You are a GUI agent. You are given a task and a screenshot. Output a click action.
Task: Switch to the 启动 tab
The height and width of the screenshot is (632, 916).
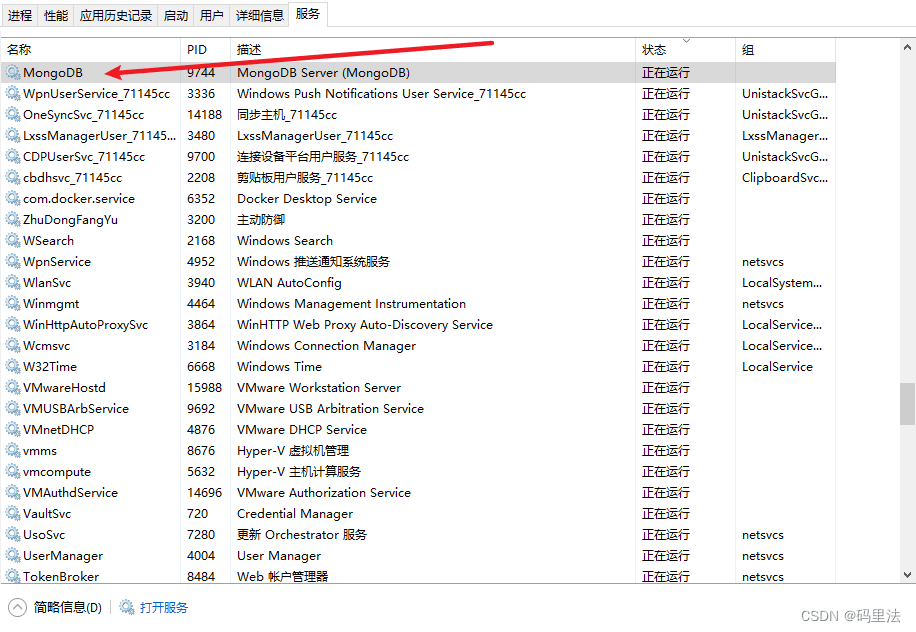click(176, 16)
